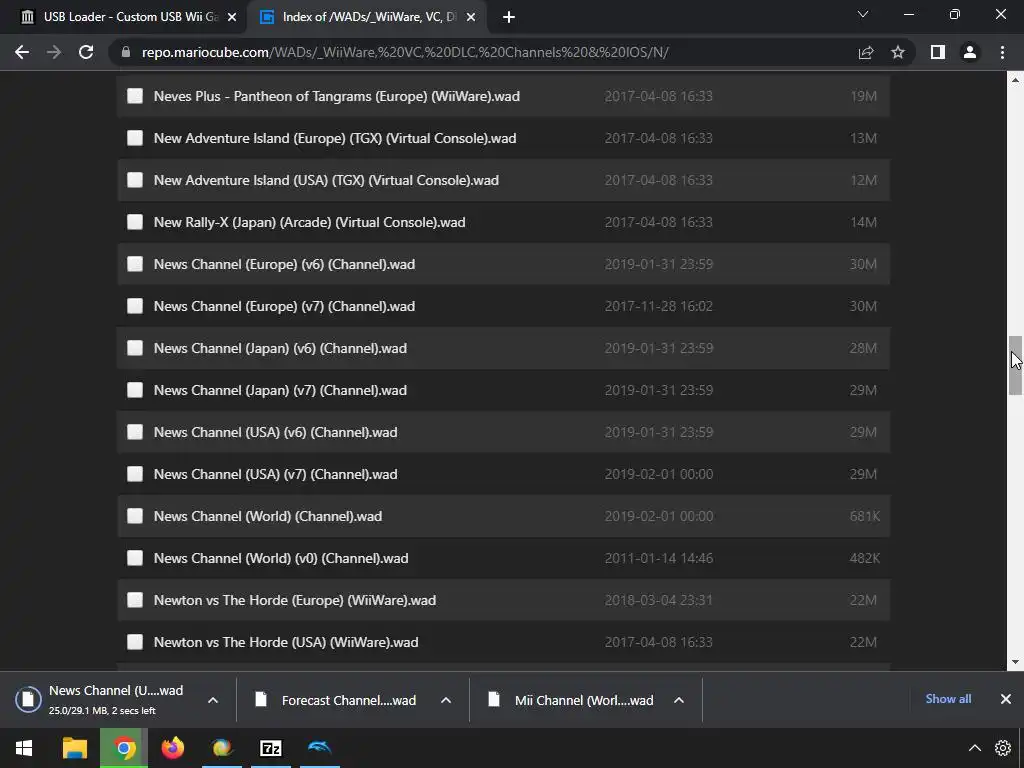Open the taskbar settings gear
The width and height of the screenshot is (1024, 768).
1003,748
